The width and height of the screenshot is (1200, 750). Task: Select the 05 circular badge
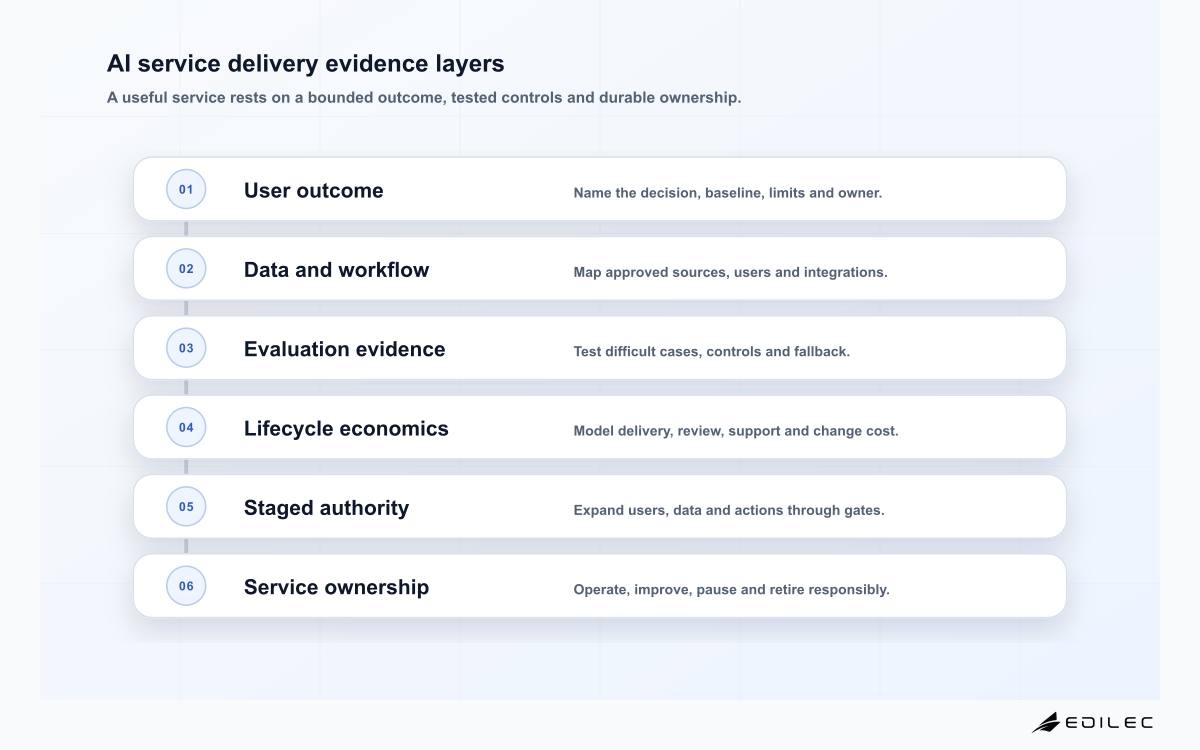pyautogui.click(x=186, y=506)
